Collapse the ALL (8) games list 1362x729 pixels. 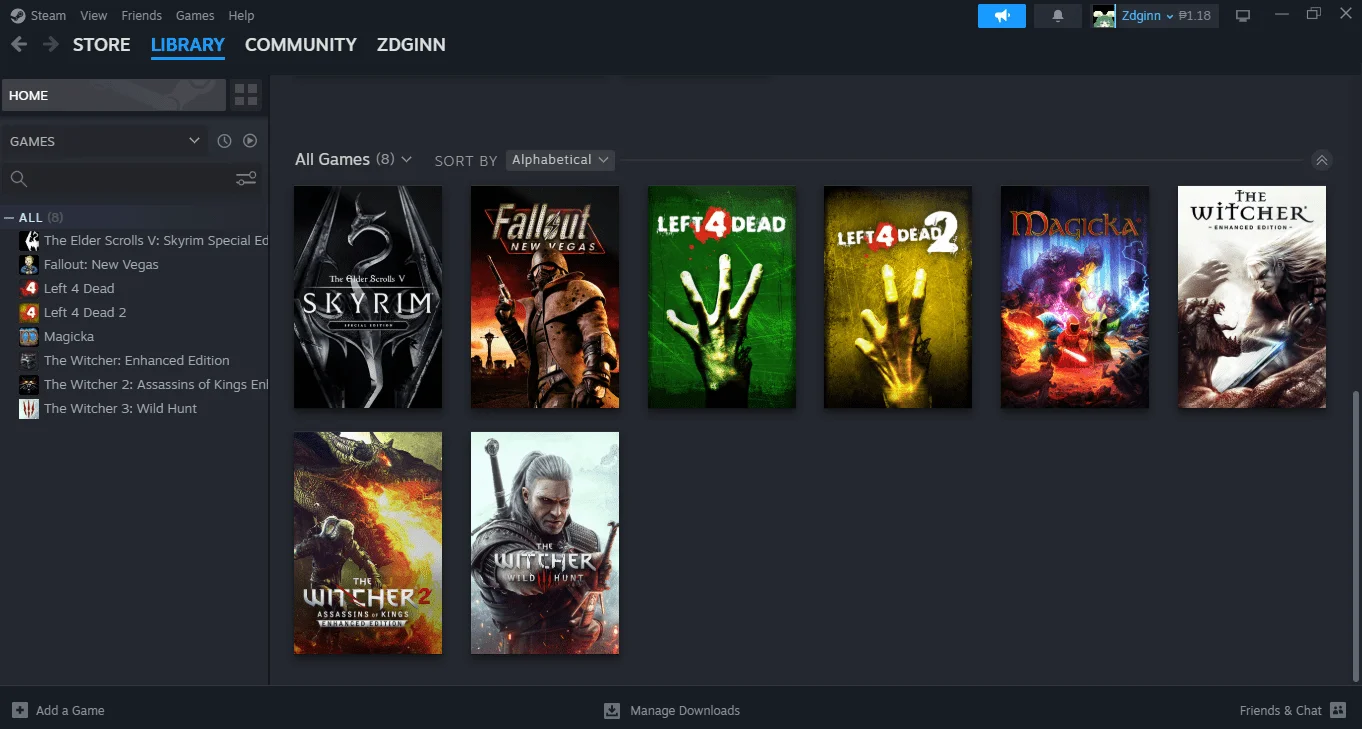pyautogui.click(x=9, y=218)
